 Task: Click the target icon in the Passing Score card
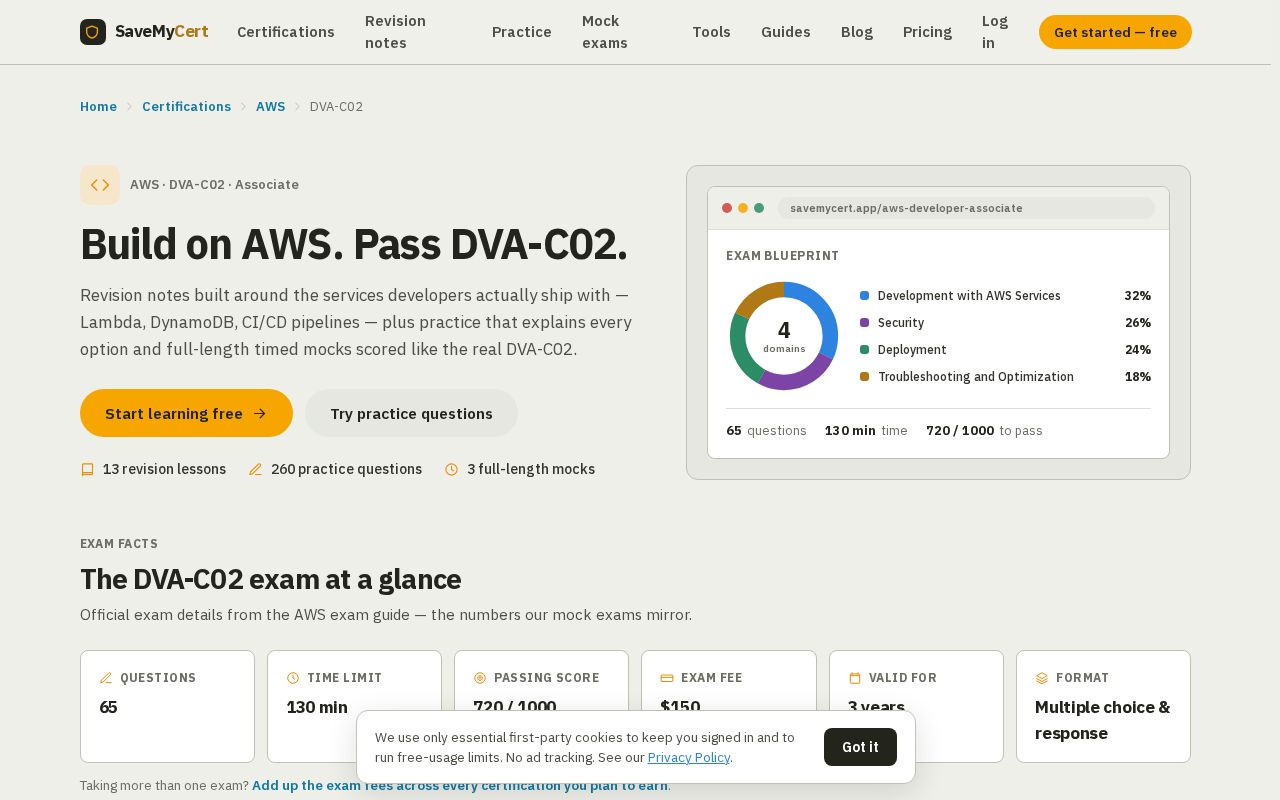coord(480,678)
